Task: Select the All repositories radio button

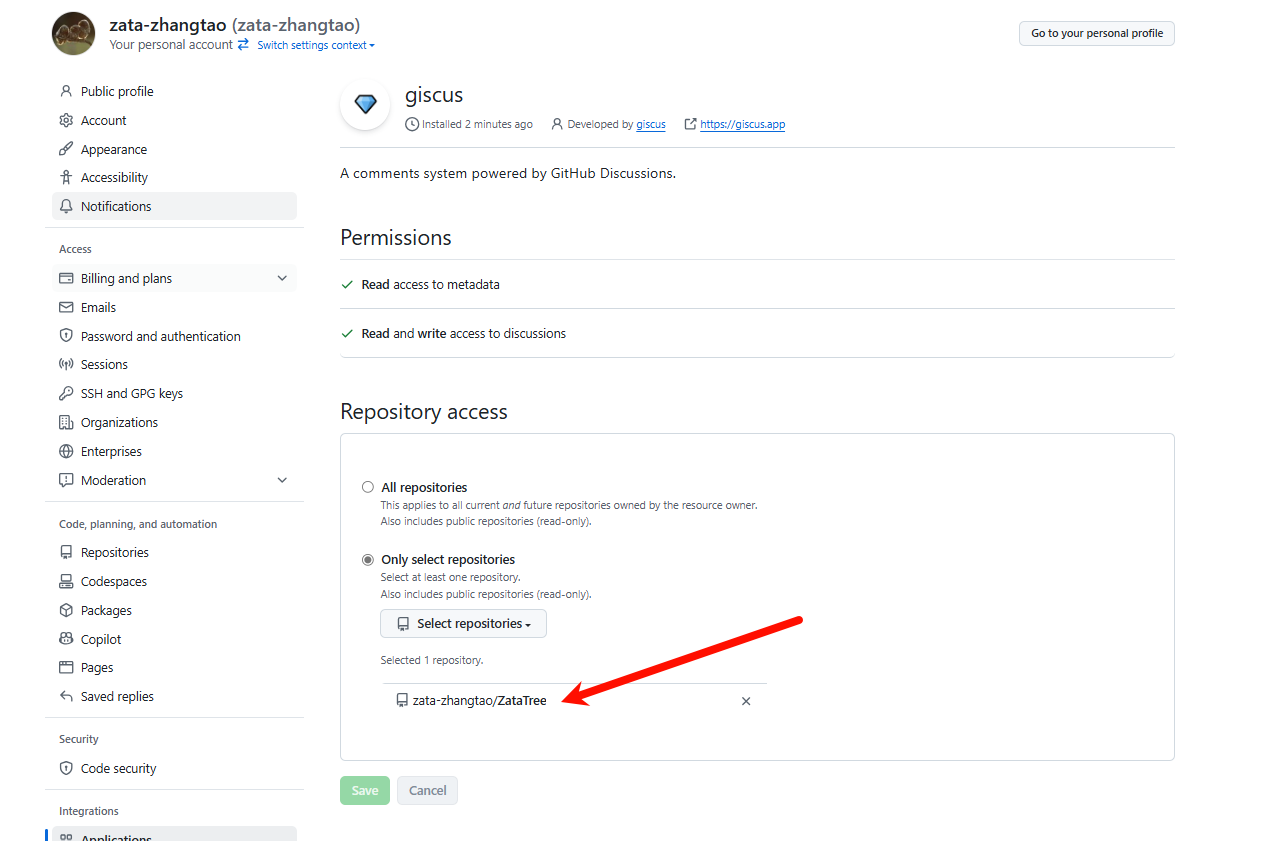Action: 368,487
